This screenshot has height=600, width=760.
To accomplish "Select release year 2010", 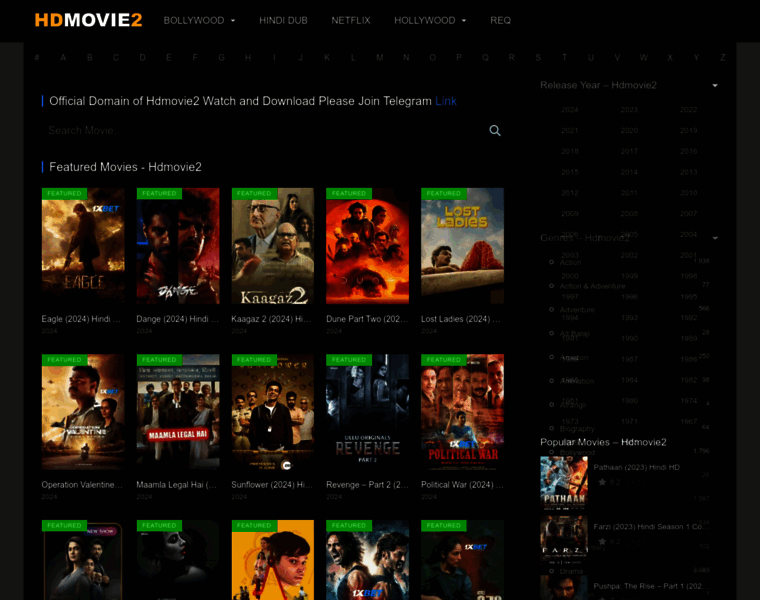I will (x=688, y=193).
